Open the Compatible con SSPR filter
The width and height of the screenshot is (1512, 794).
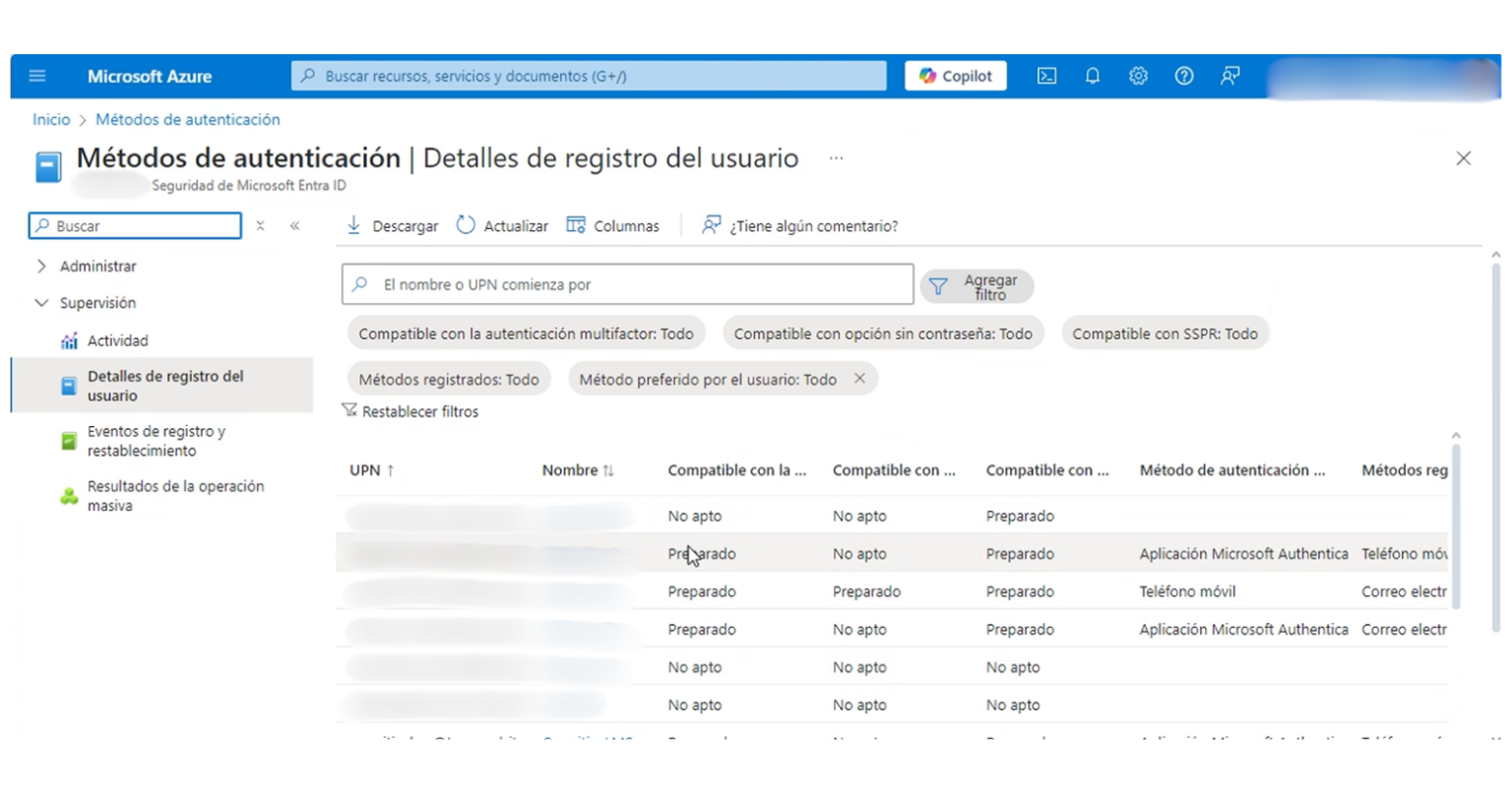click(x=1165, y=334)
